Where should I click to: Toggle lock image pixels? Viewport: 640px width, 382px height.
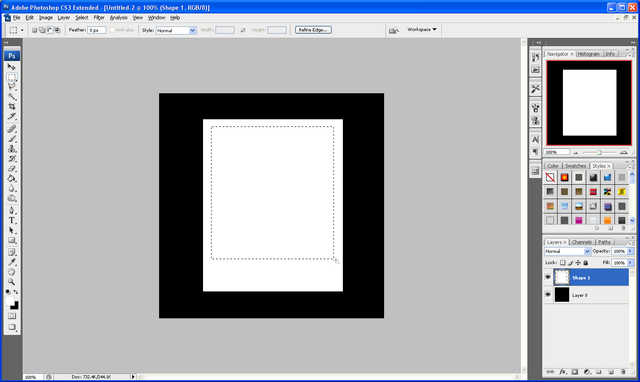(570, 263)
